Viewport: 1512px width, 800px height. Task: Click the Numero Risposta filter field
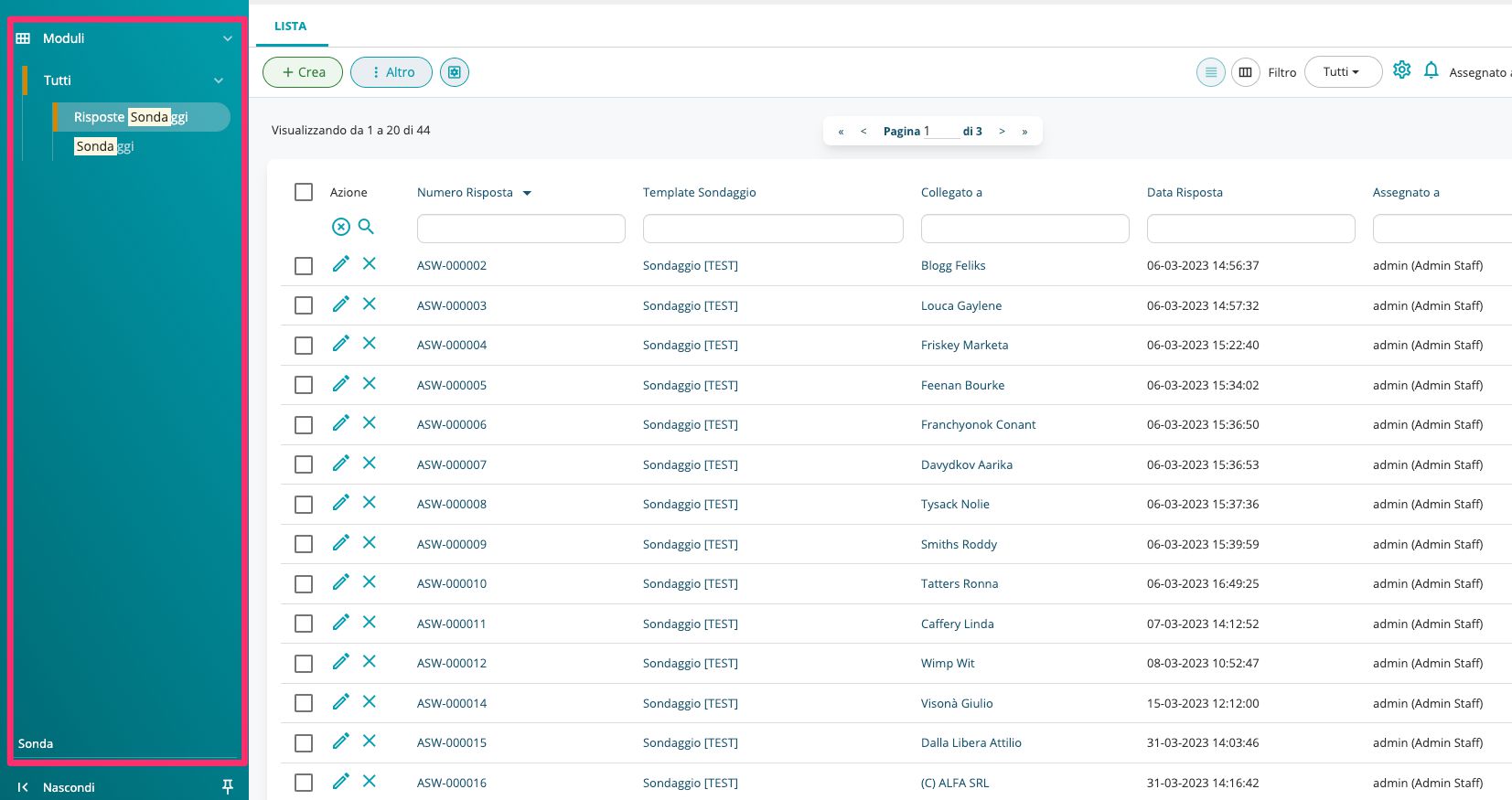pyautogui.click(x=521, y=229)
